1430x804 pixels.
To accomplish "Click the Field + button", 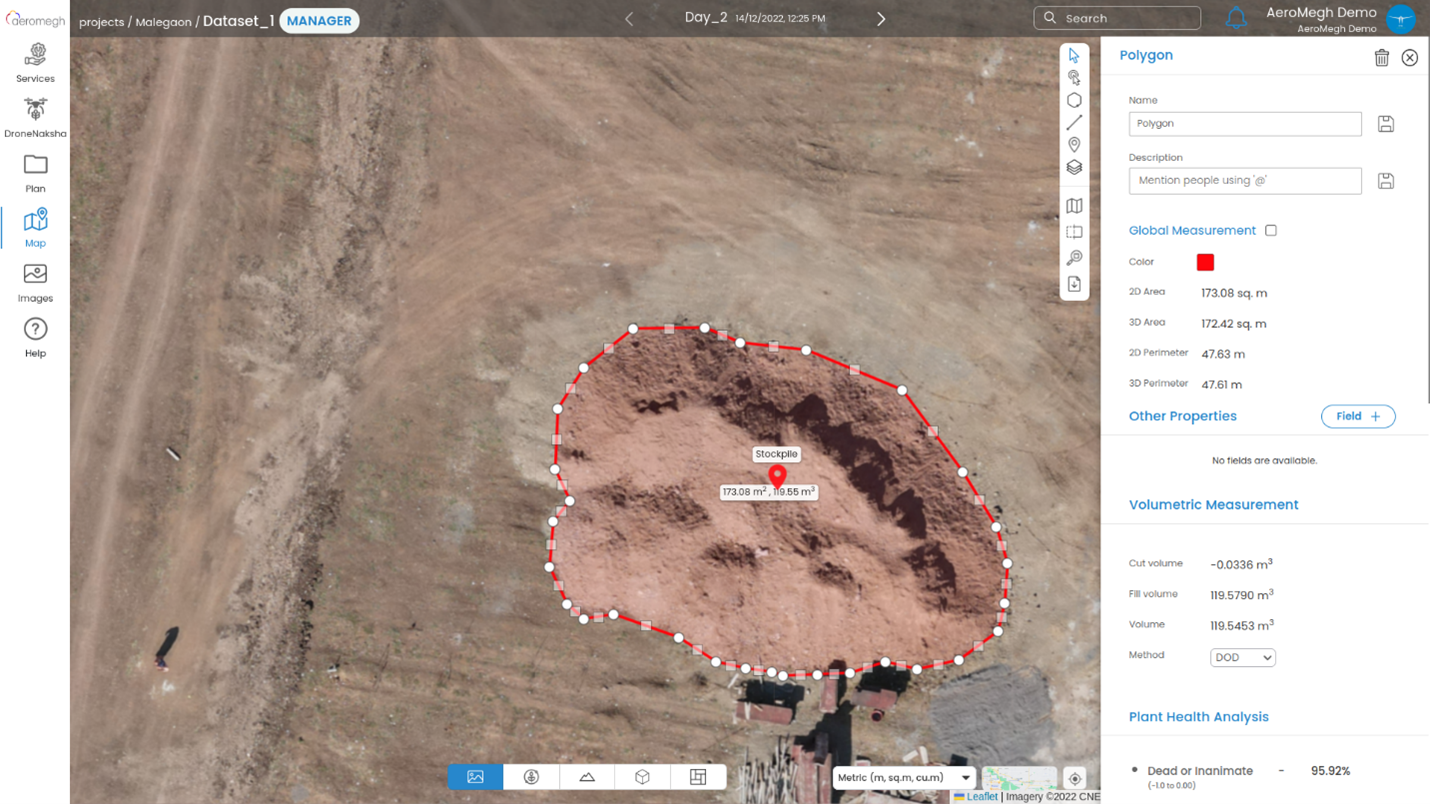I will [1357, 417].
